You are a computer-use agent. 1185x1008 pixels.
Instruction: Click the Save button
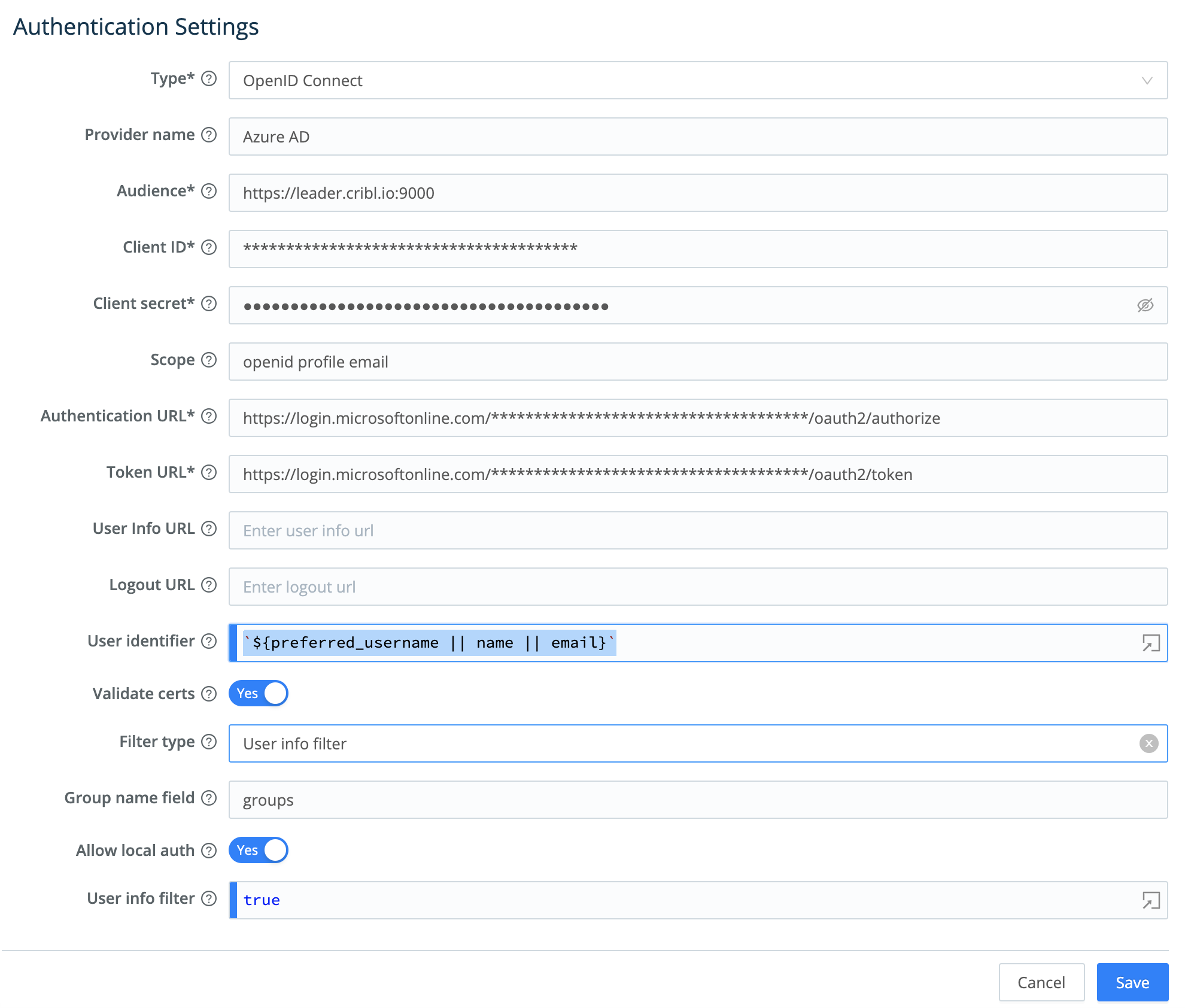coord(1132,982)
